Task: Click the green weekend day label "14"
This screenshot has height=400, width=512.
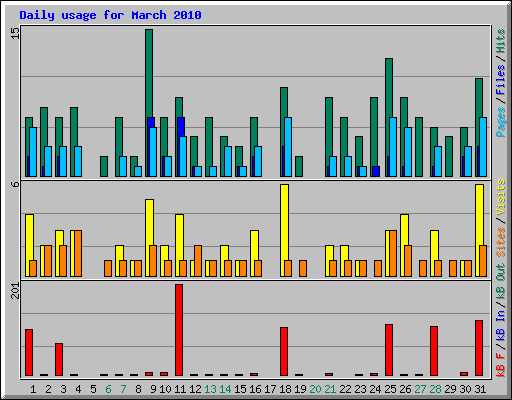Action: (x=225, y=389)
